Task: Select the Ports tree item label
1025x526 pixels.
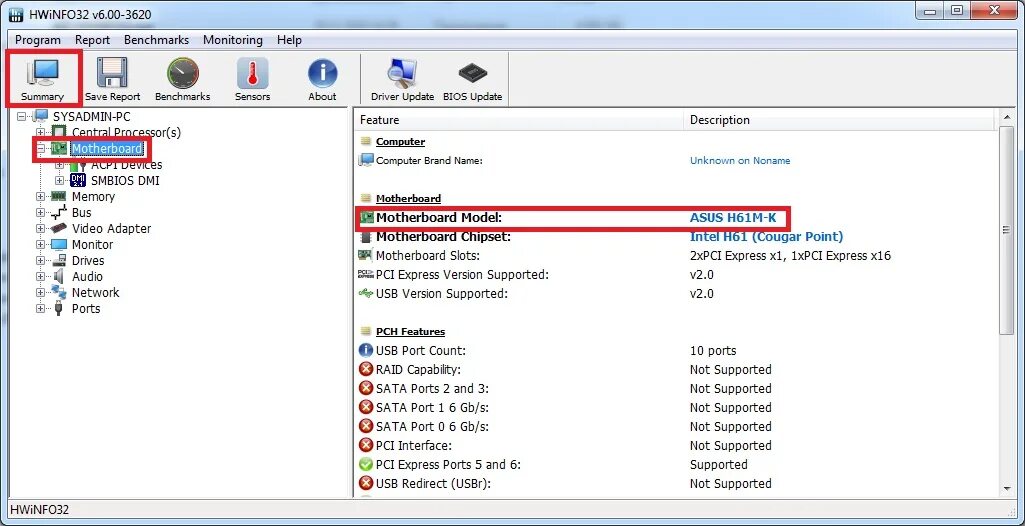Action: pos(86,308)
